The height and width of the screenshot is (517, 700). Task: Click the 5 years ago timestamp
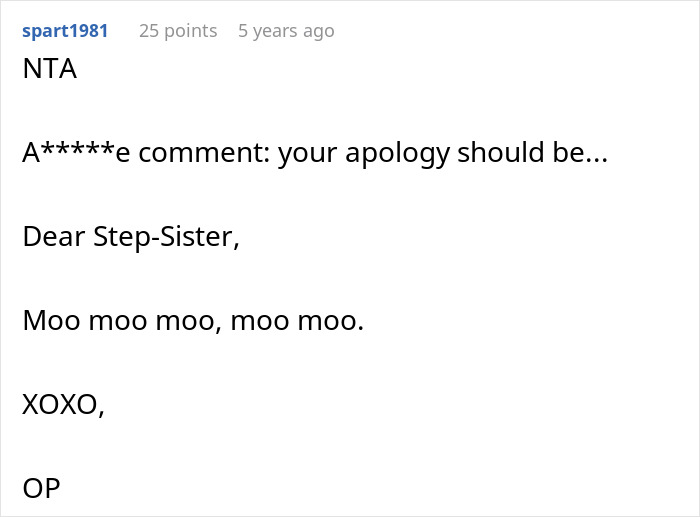(x=286, y=31)
